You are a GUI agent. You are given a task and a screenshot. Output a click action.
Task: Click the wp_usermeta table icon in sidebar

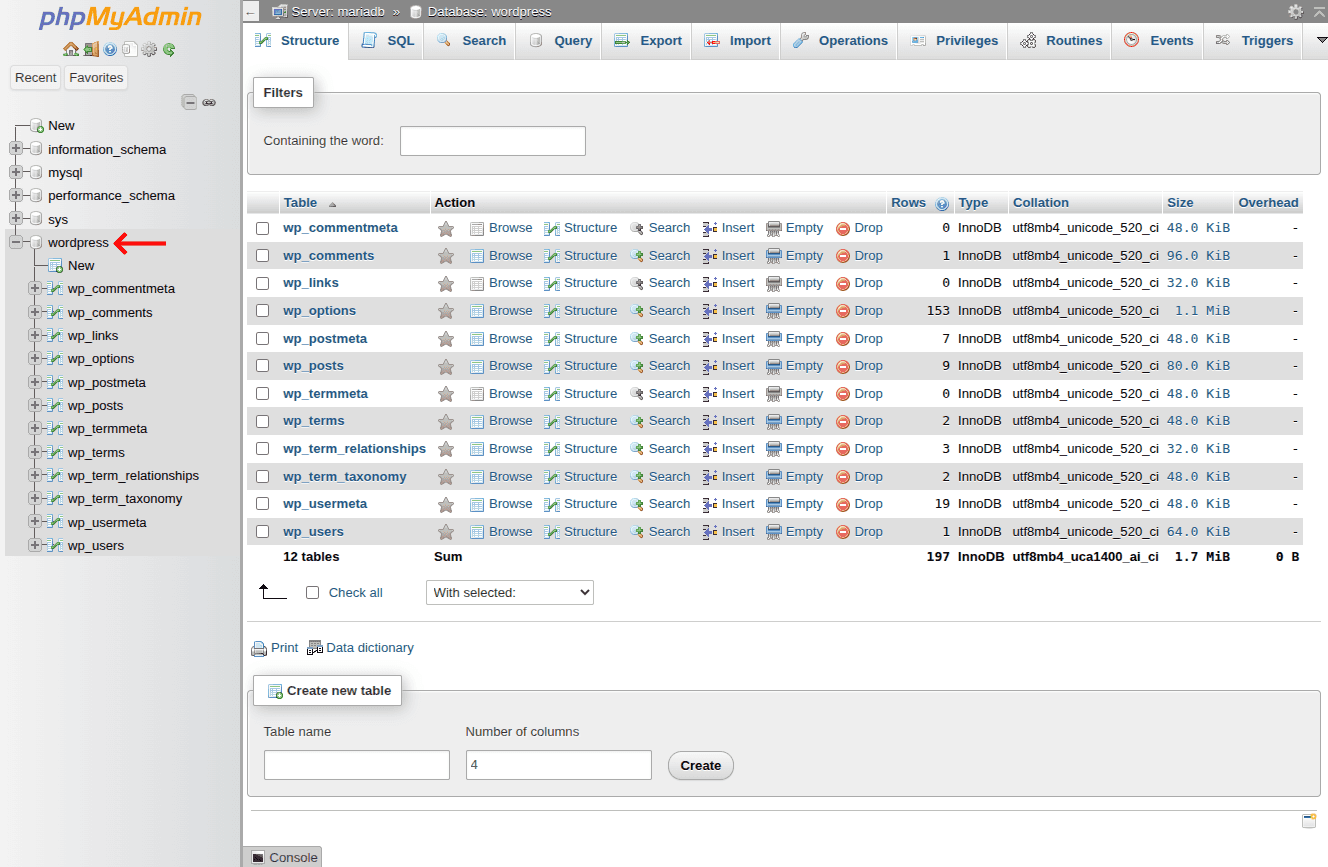click(56, 522)
